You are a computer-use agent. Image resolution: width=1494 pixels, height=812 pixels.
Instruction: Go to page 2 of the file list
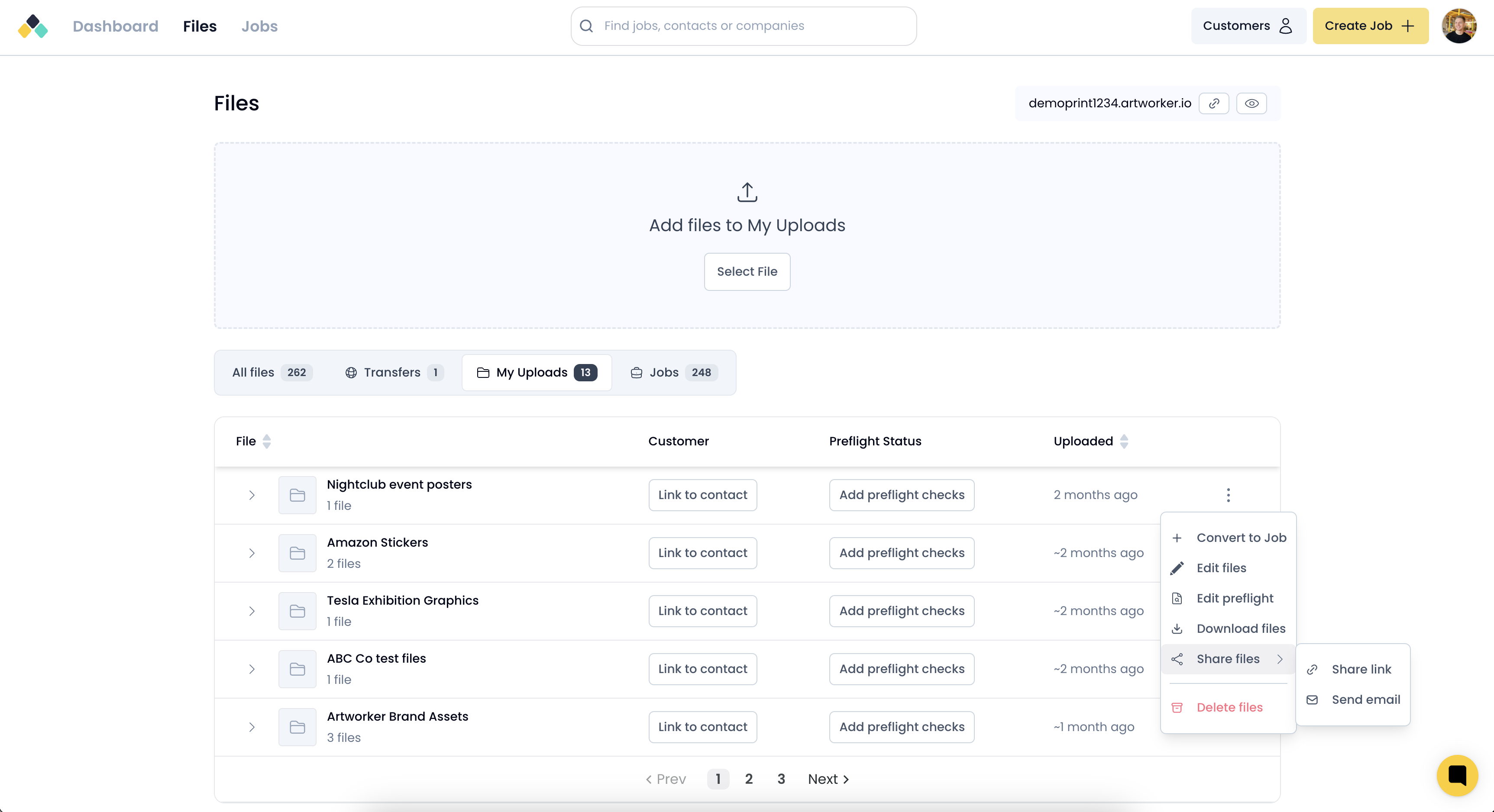pyautogui.click(x=749, y=779)
